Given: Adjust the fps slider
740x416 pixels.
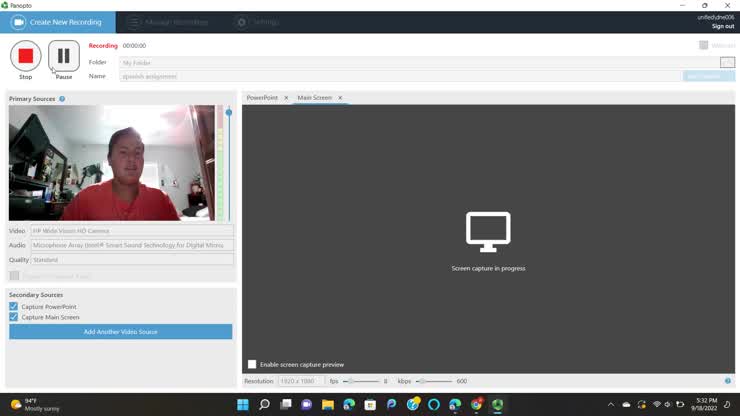Looking at the screenshot, I should pyautogui.click(x=351, y=381).
